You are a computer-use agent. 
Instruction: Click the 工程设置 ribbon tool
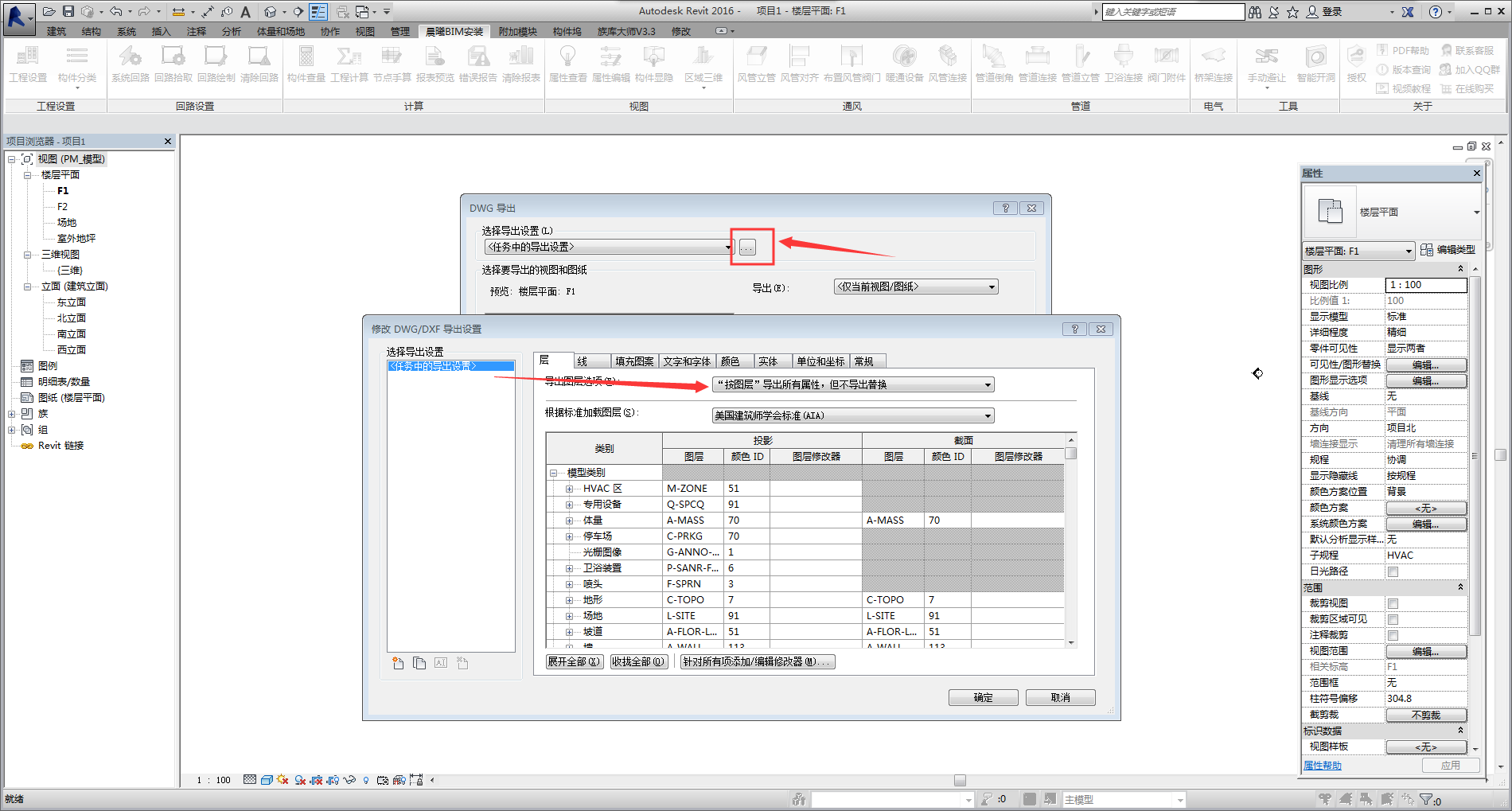tap(28, 64)
